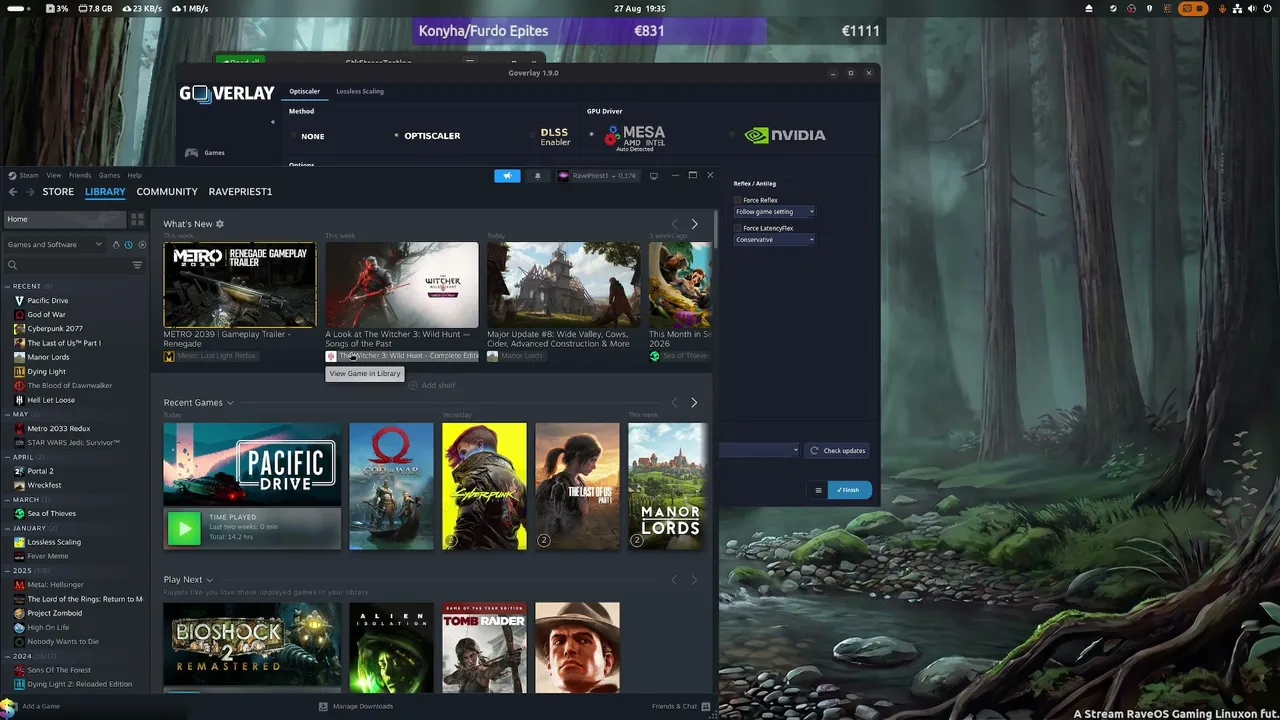Collapse the 2025 category in the sidebar

click(x=8, y=571)
